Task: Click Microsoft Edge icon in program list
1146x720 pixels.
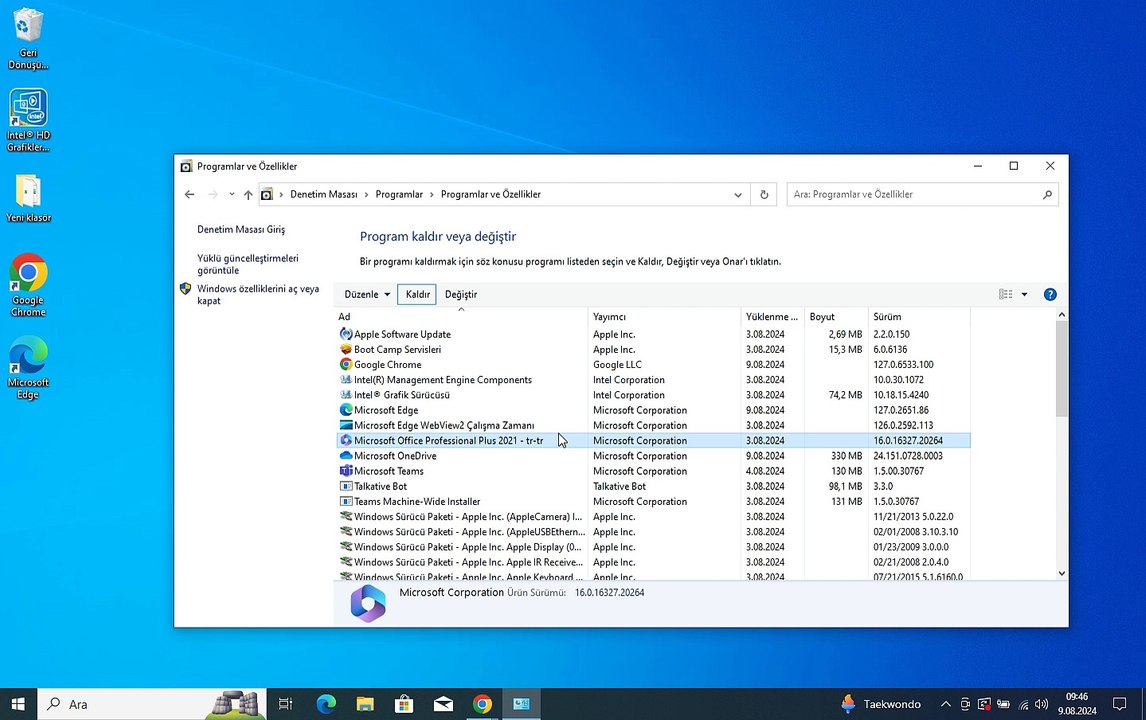Action: [x=346, y=410]
